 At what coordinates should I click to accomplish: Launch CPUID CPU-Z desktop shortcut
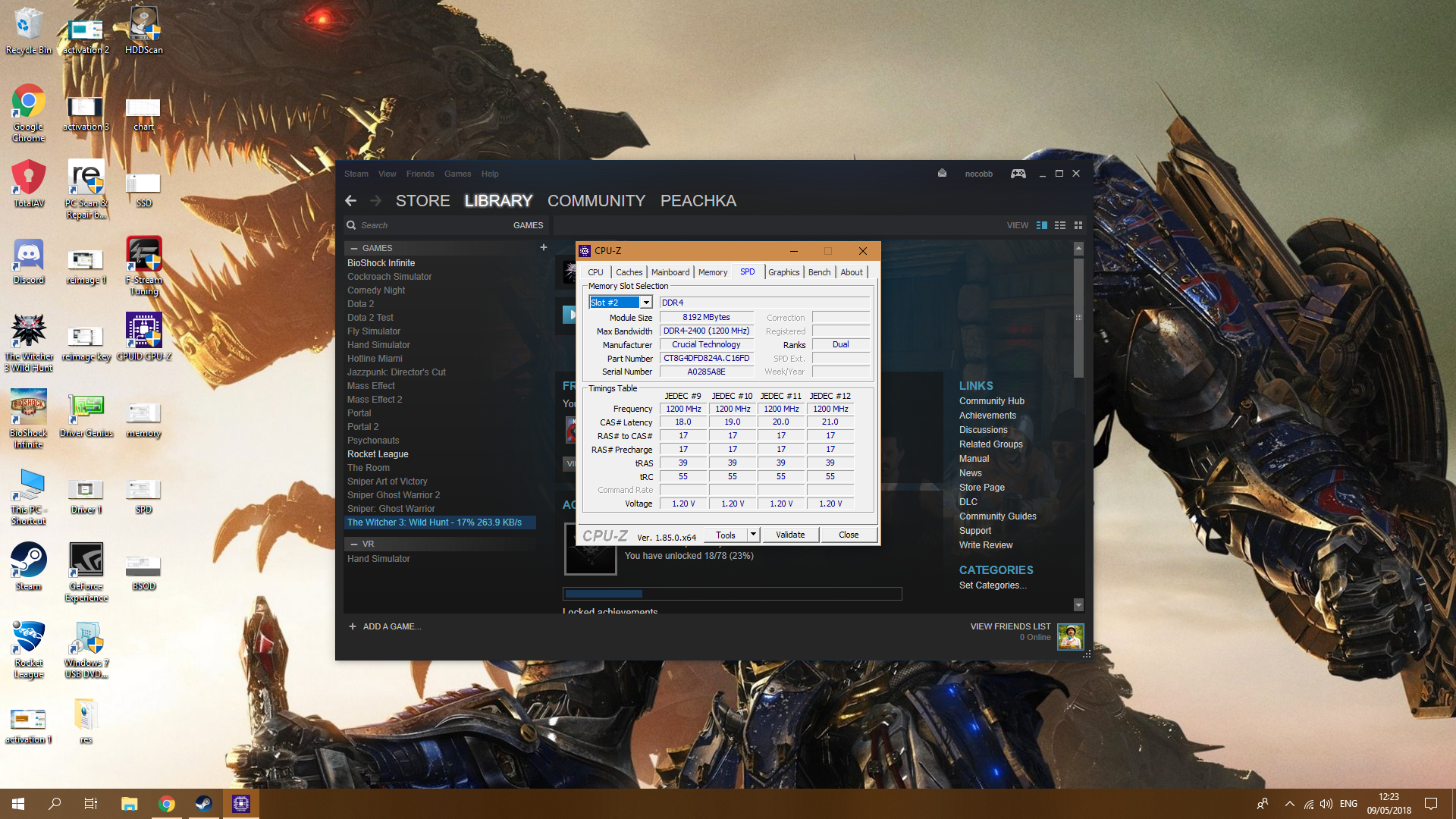(x=144, y=337)
